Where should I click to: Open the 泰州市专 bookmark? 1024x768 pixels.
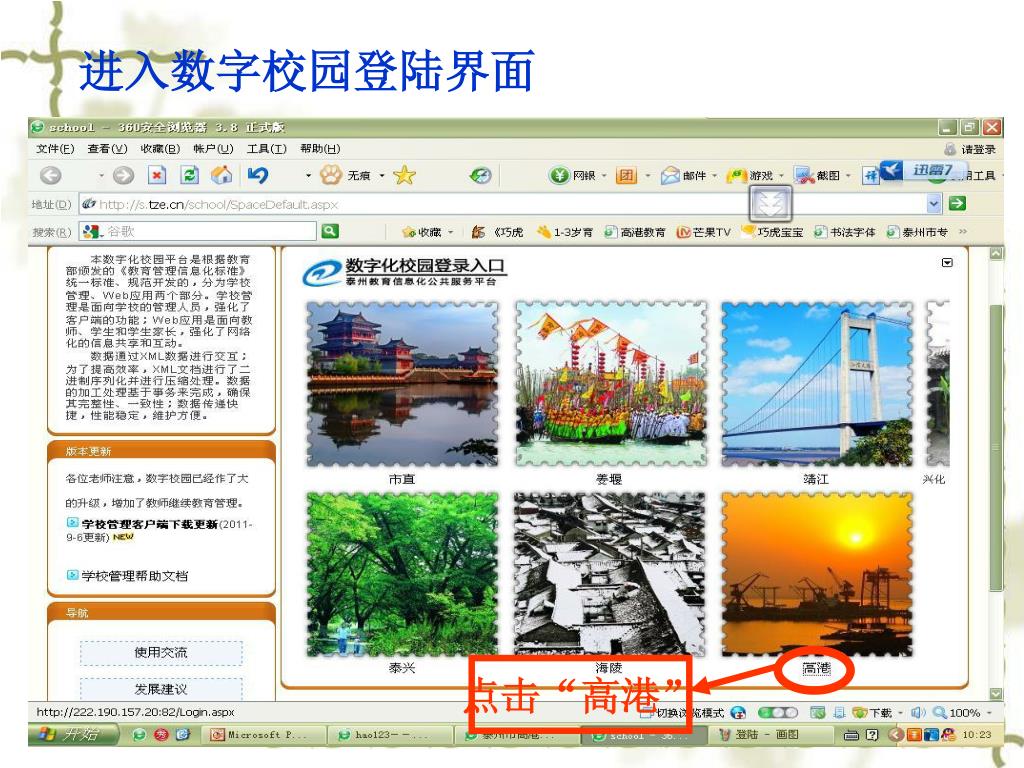pos(918,232)
